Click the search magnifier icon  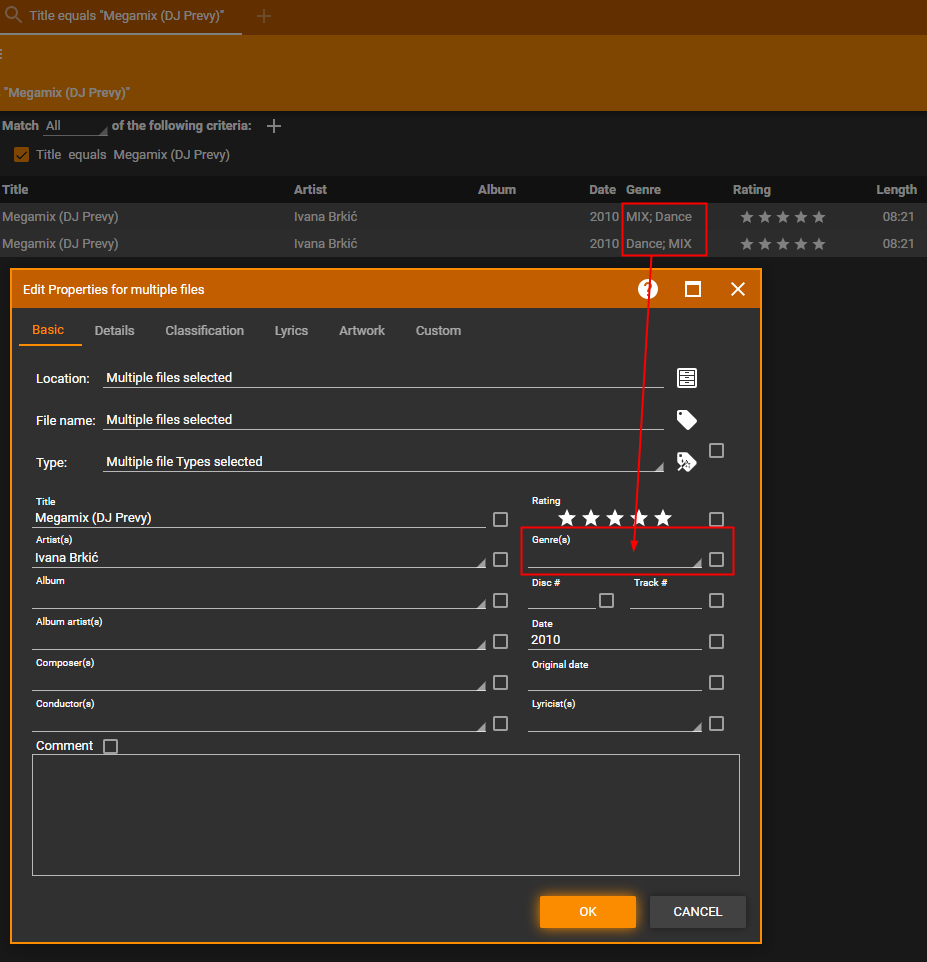14,16
